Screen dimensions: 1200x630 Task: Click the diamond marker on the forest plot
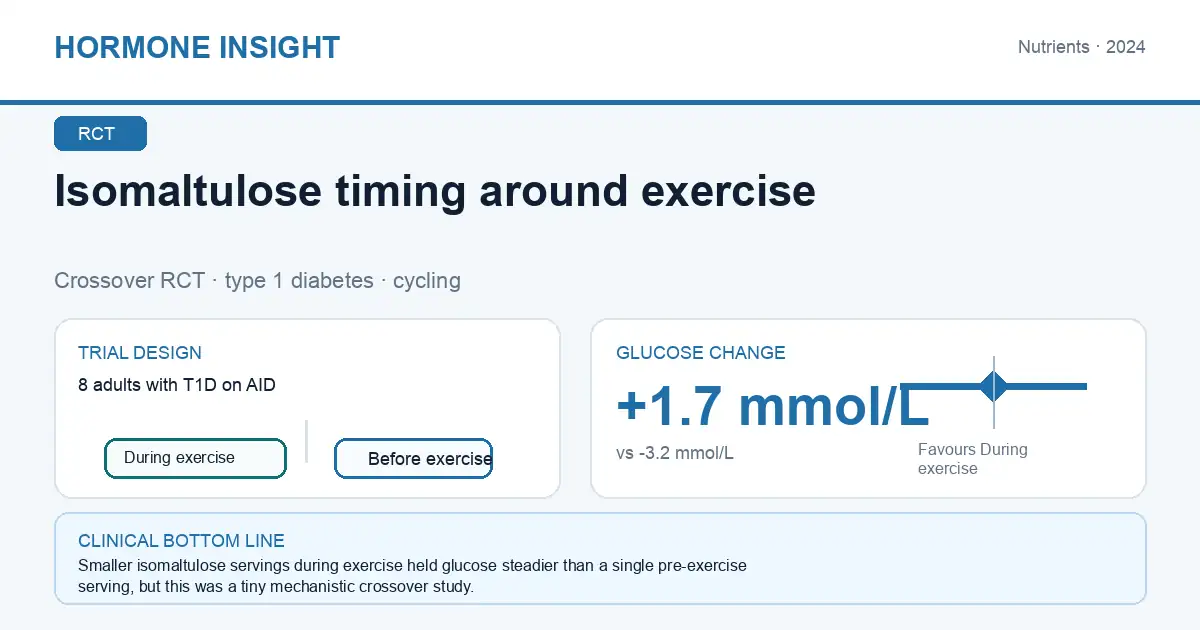tap(993, 386)
